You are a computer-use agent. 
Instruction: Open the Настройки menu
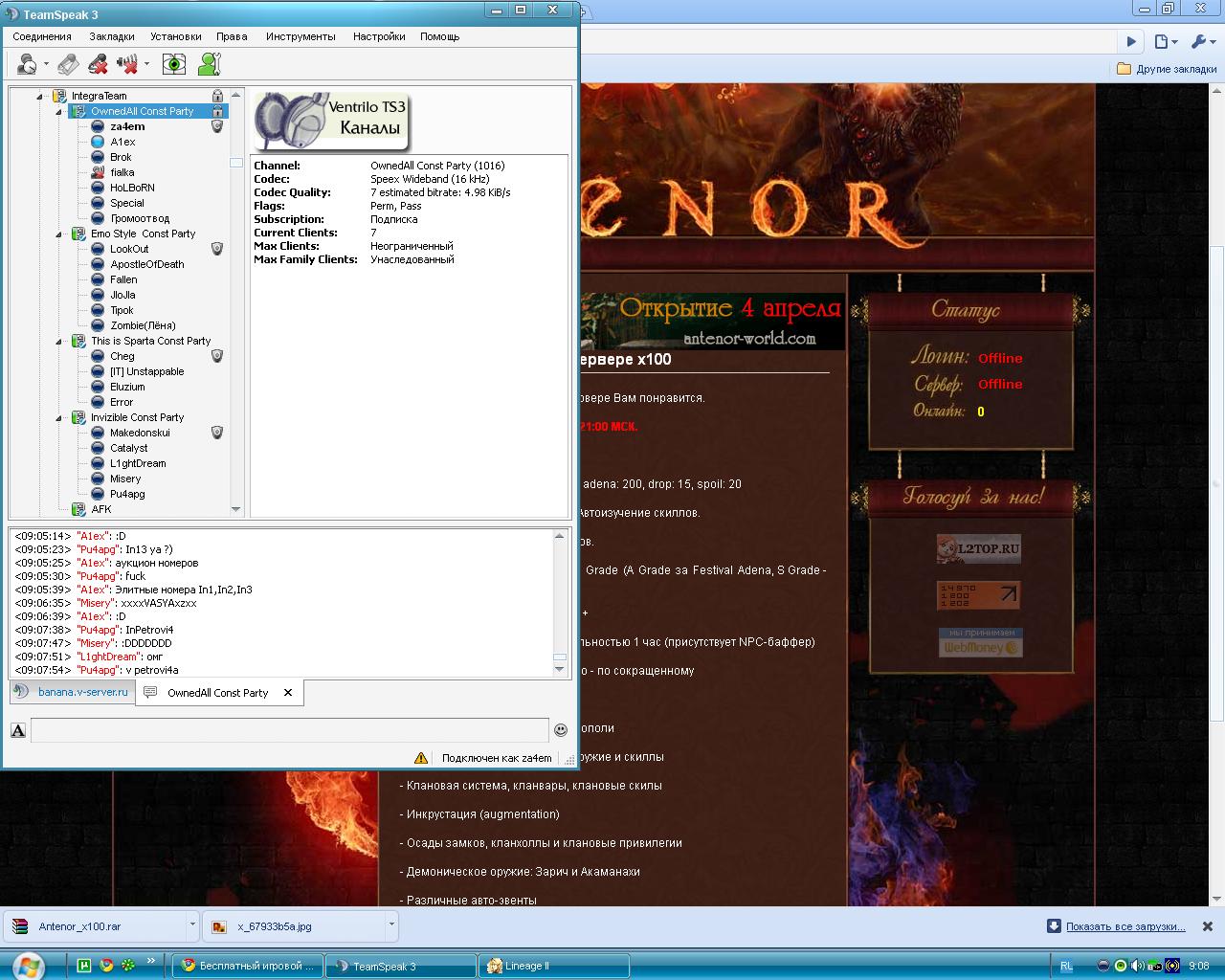tap(379, 36)
